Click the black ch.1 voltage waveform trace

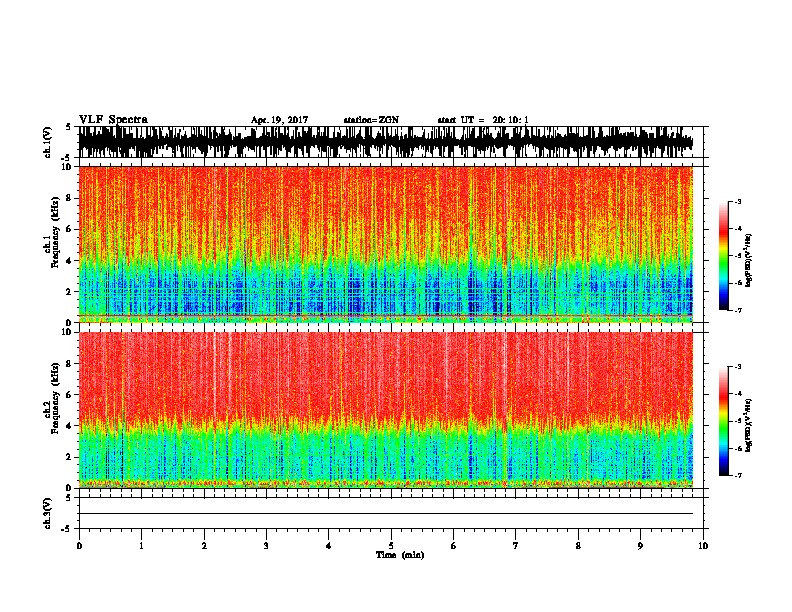pos(385,142)
